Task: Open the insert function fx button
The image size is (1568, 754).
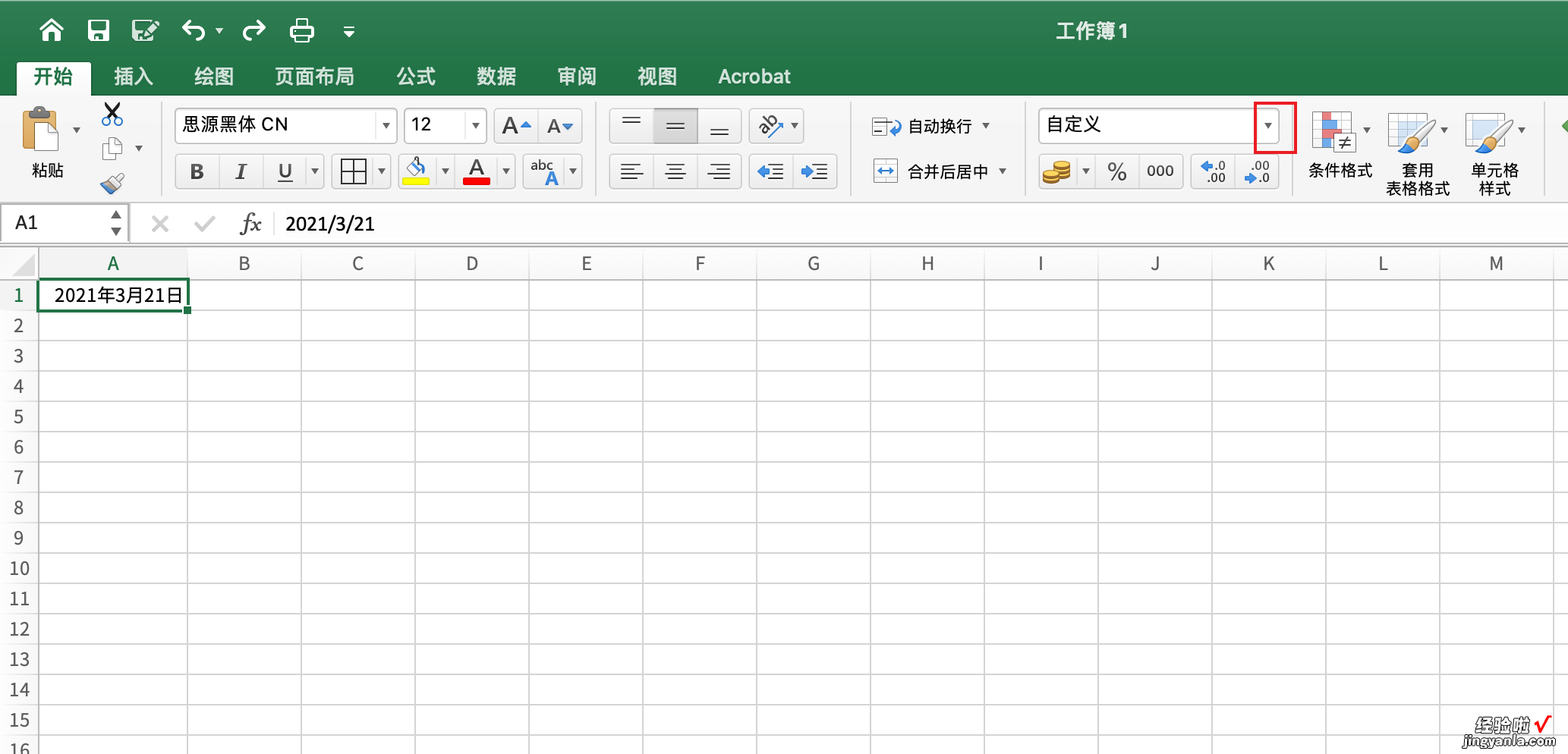Action: (250, 224)
